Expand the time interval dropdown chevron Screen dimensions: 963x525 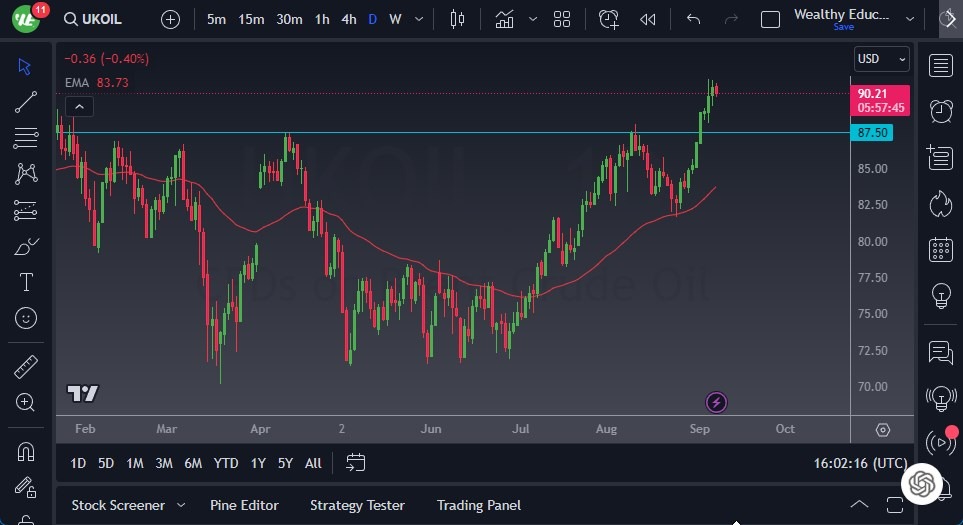(x=418, y=19)
